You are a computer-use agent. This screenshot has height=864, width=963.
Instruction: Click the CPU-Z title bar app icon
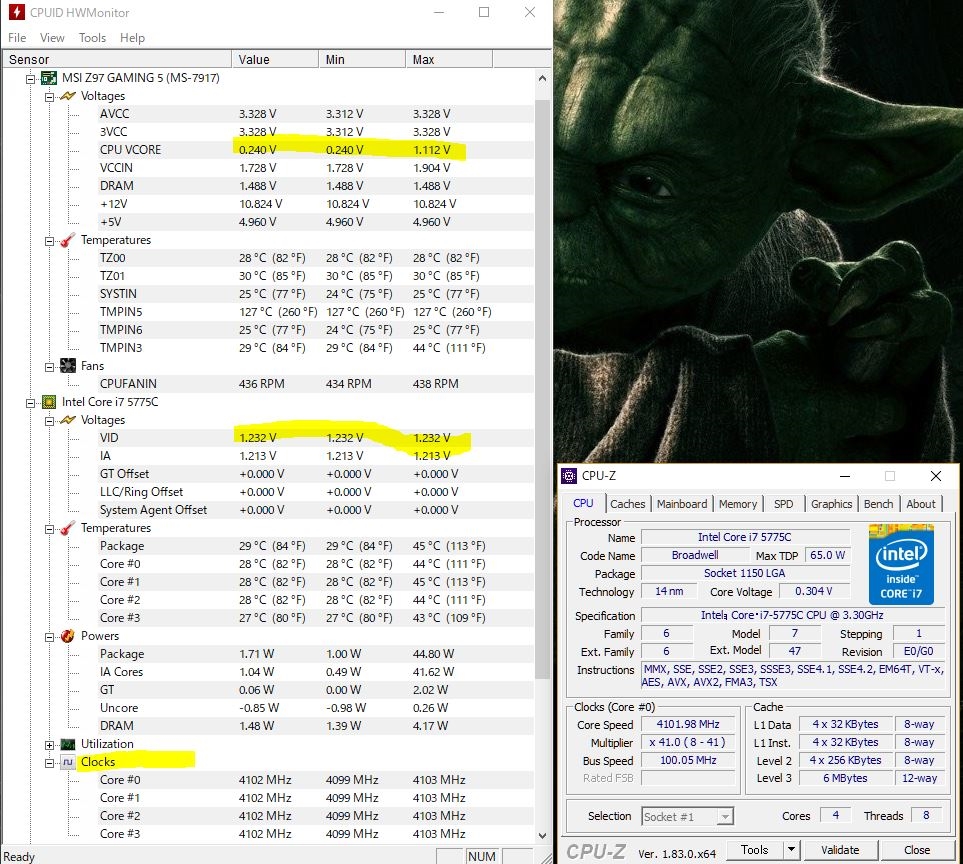tap(569, 476)
